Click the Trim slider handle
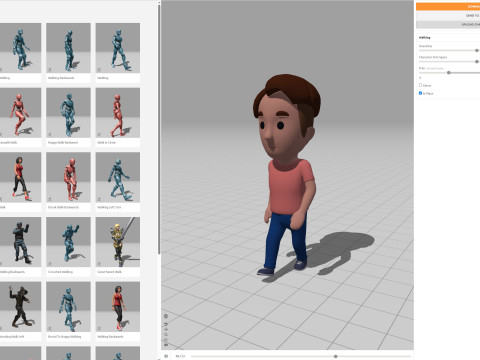This screenshot has width=480, height=360. click(449, 72)
